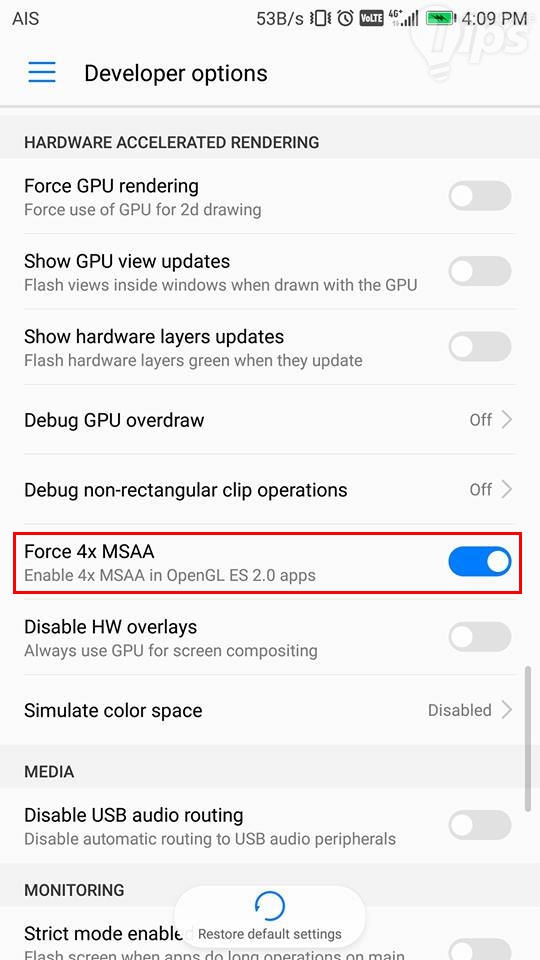The width and height of the screenshot is (540, 960).
Task: Enable Disable HW overlays switch
Action: coord(479,637)
